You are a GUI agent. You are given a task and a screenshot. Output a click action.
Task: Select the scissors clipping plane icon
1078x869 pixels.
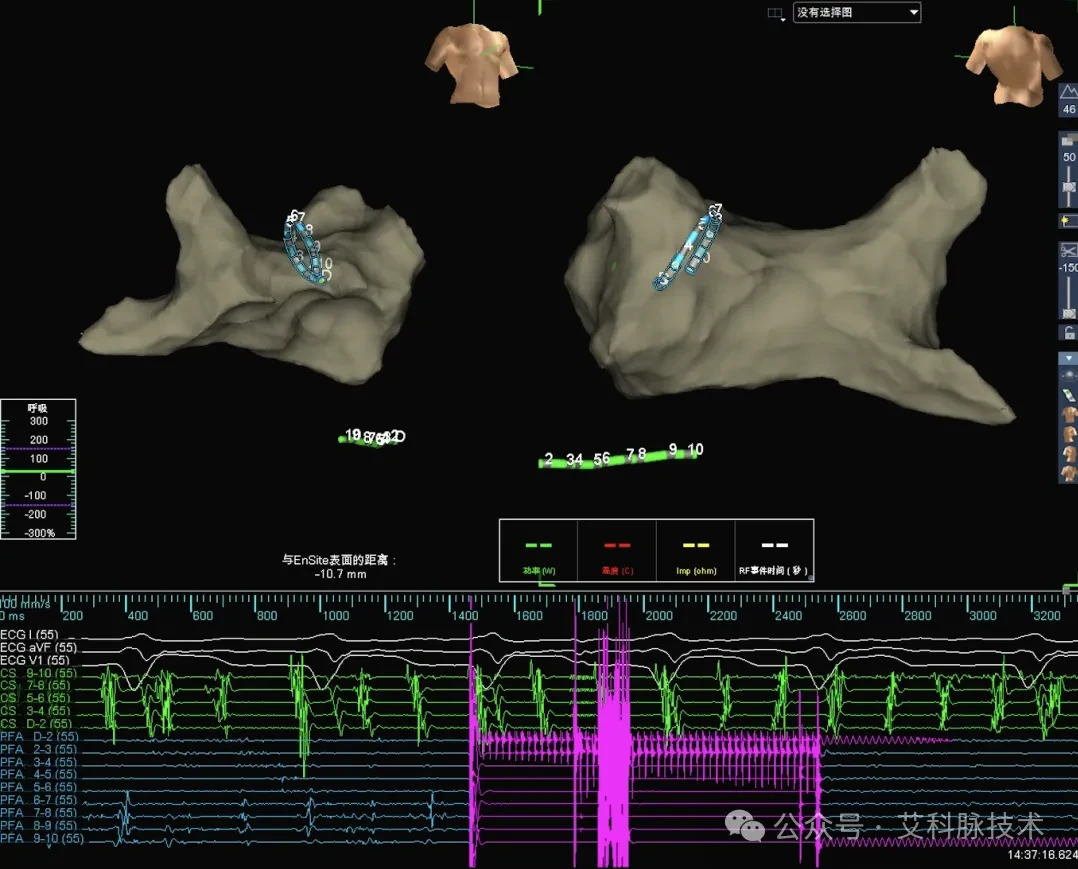click(1068, 251)
